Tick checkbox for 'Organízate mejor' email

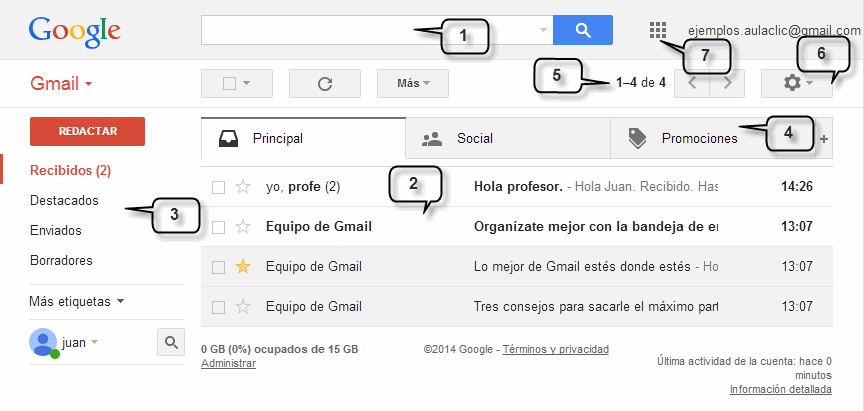coord(218,227)
